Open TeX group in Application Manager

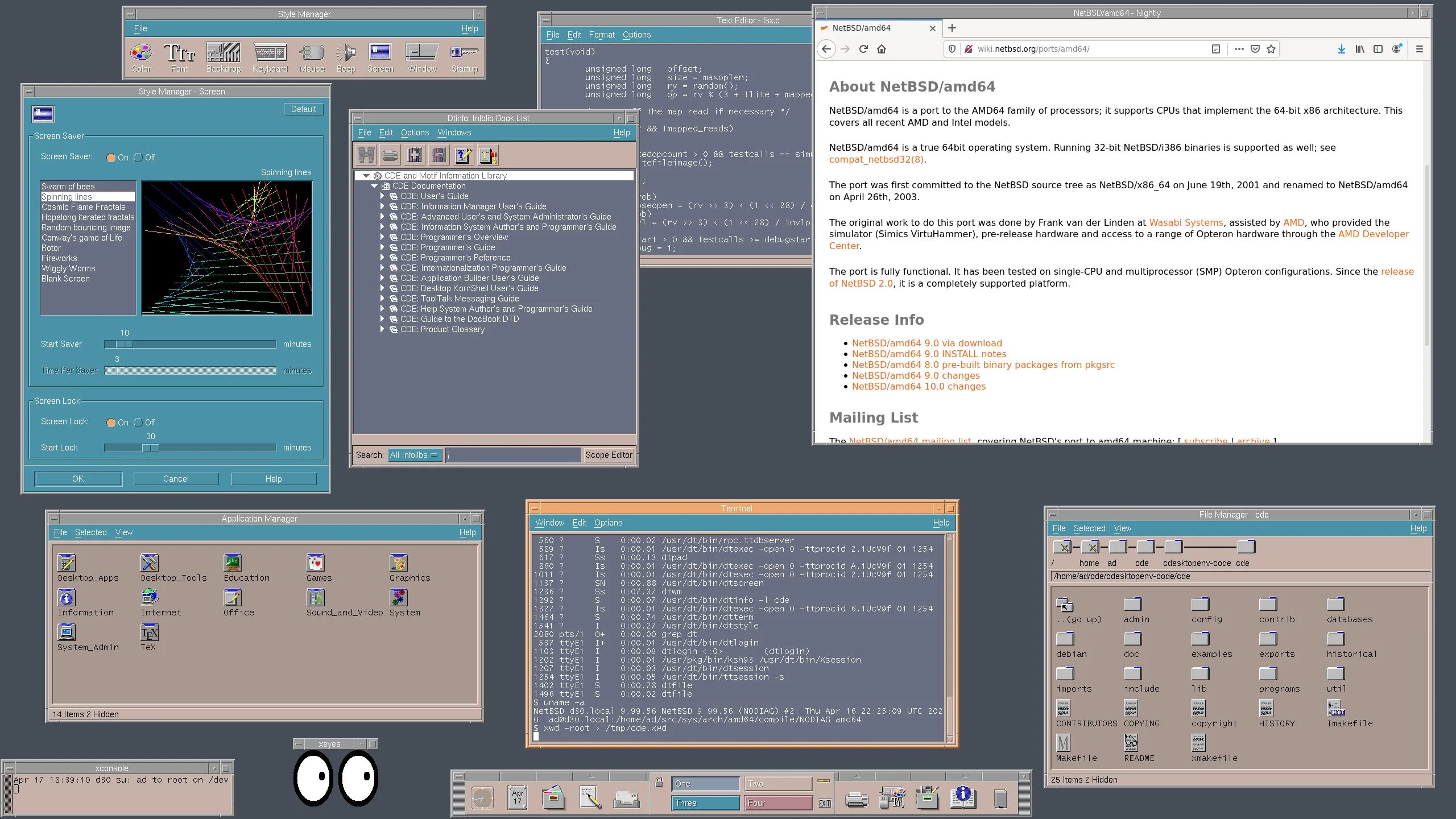pos(149,638)
